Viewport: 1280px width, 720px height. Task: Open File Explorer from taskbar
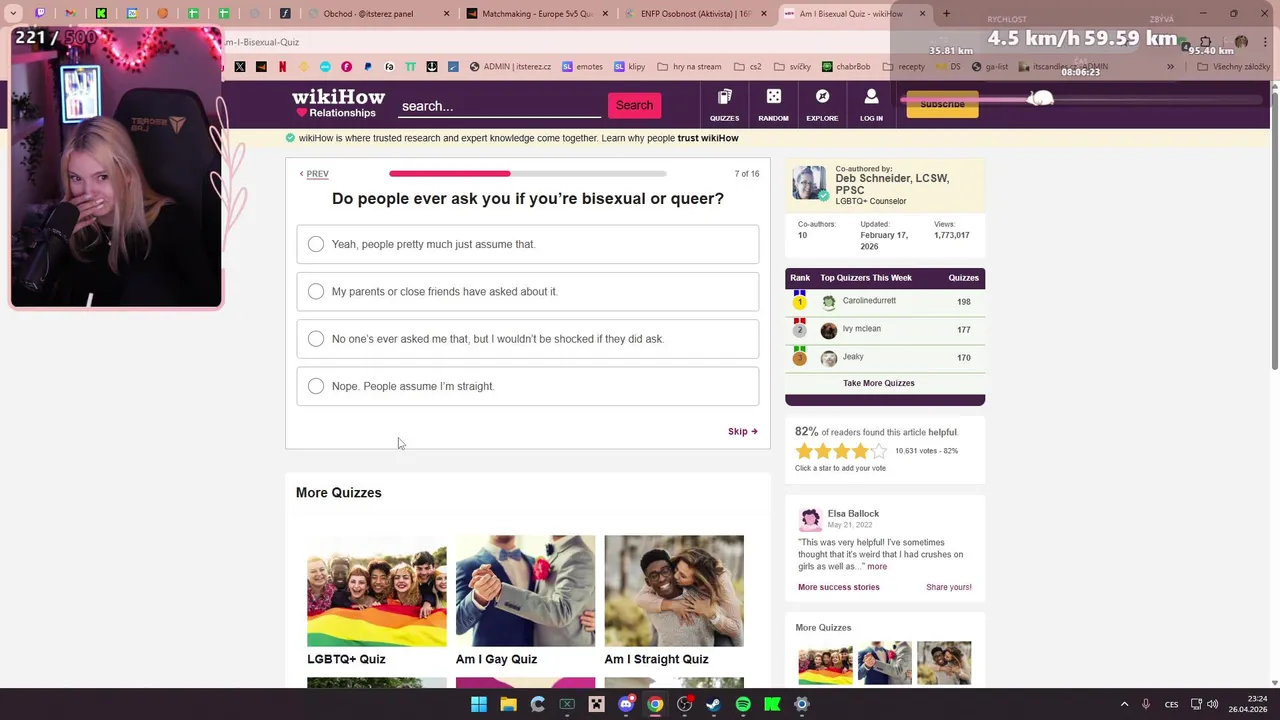(x=508, y=704)
